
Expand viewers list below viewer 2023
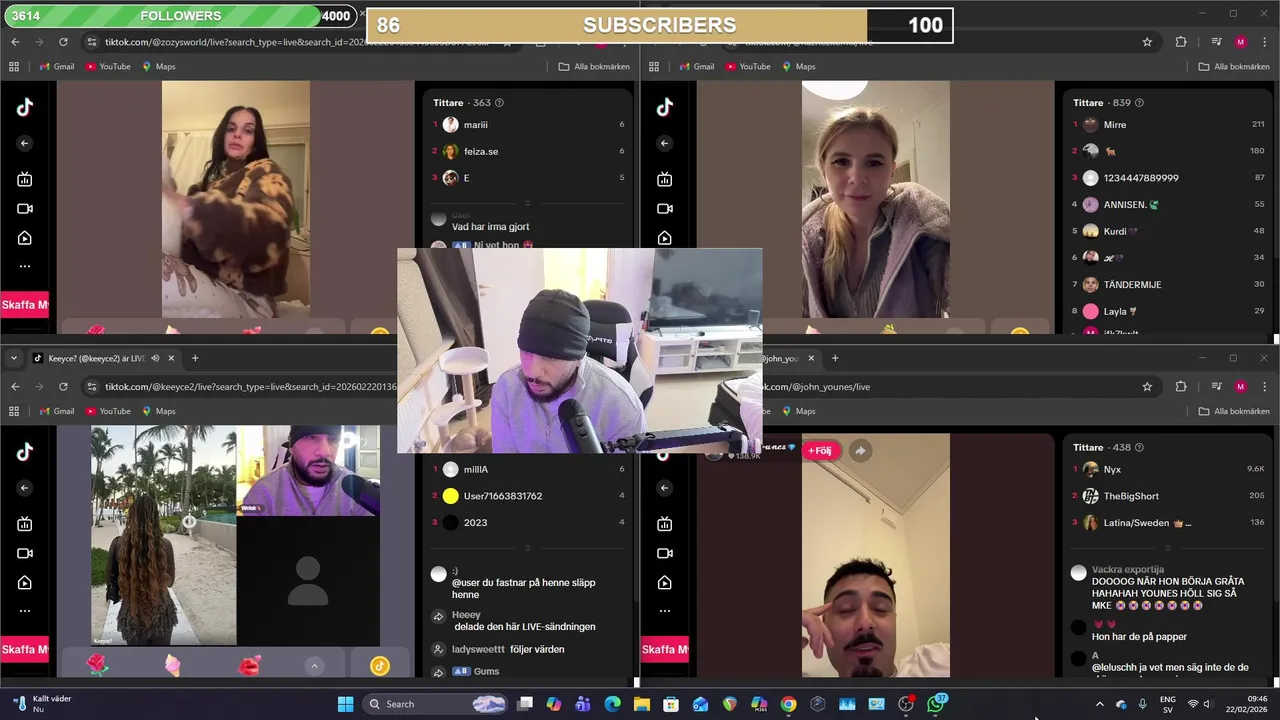point(528,548)
